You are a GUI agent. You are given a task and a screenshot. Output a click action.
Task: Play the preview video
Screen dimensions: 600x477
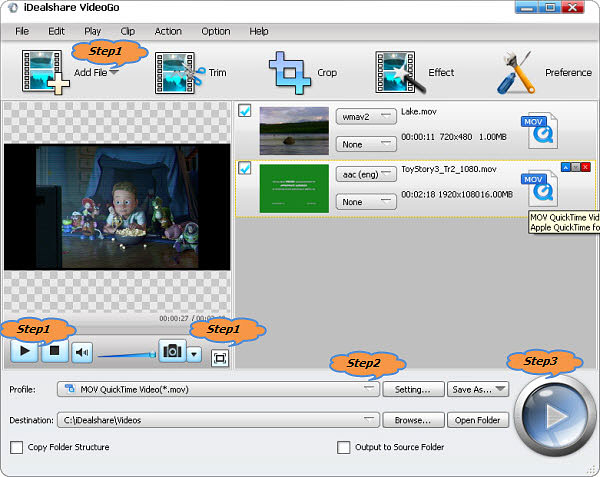[24, 351]
